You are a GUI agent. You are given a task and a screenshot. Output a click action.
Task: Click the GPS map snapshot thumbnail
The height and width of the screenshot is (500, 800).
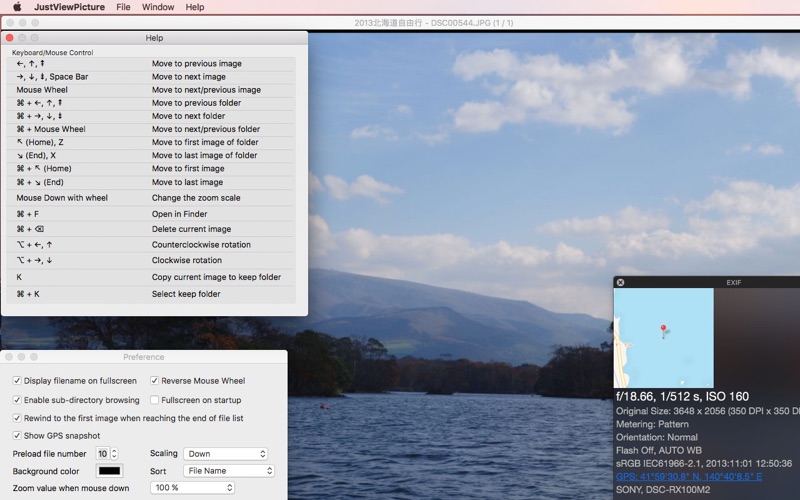(663, 338)
